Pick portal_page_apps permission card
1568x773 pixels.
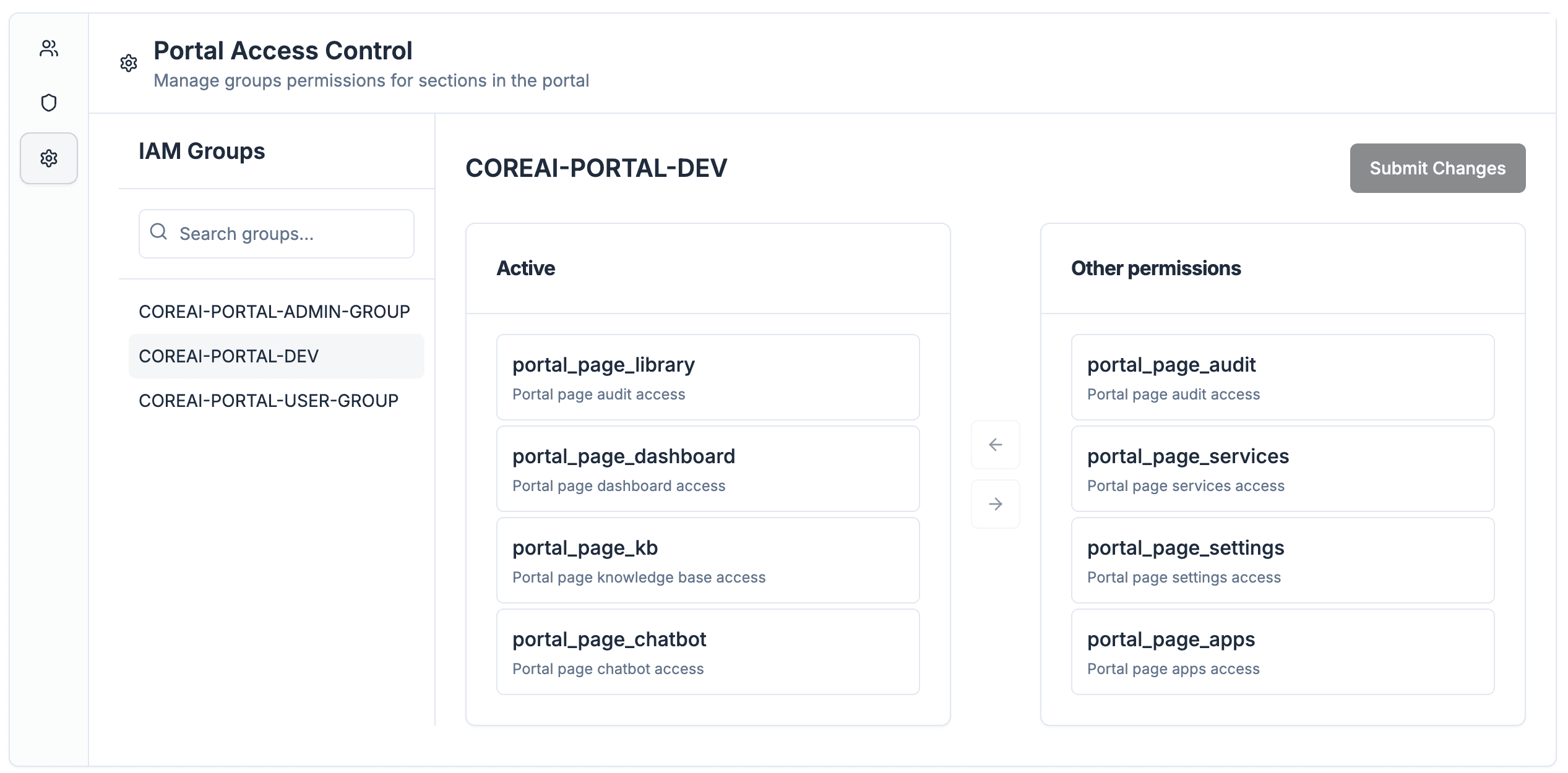coord(1282,652)
